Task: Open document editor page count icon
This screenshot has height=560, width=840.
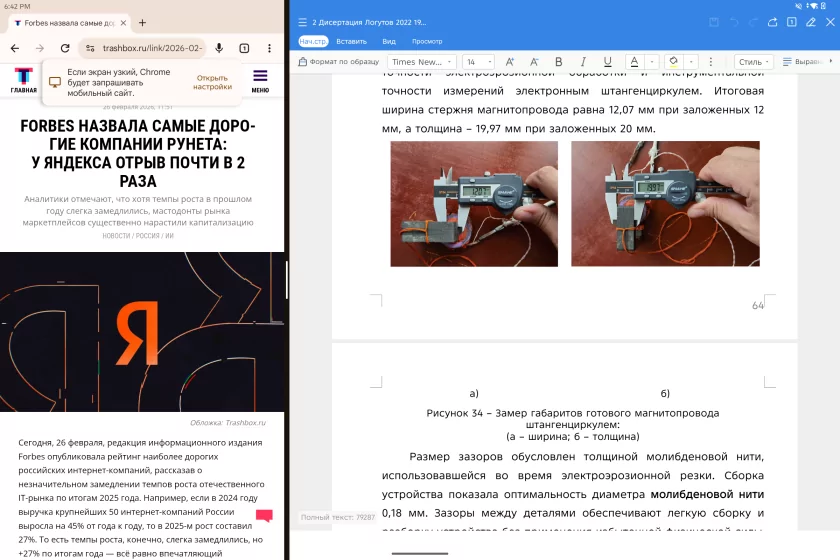Action: pos(792,22)
